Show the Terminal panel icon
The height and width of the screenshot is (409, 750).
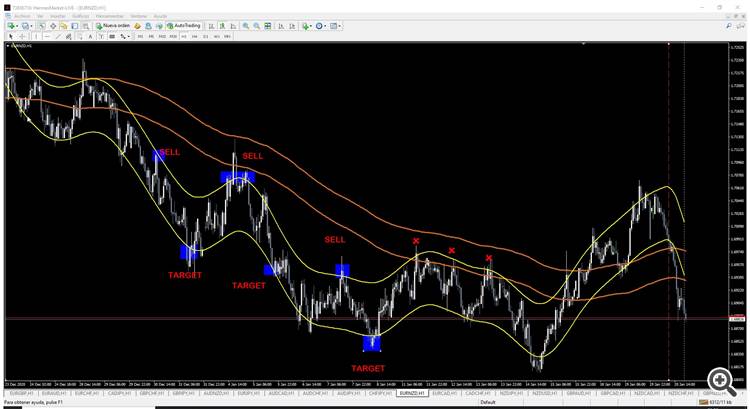coord(75,26)
